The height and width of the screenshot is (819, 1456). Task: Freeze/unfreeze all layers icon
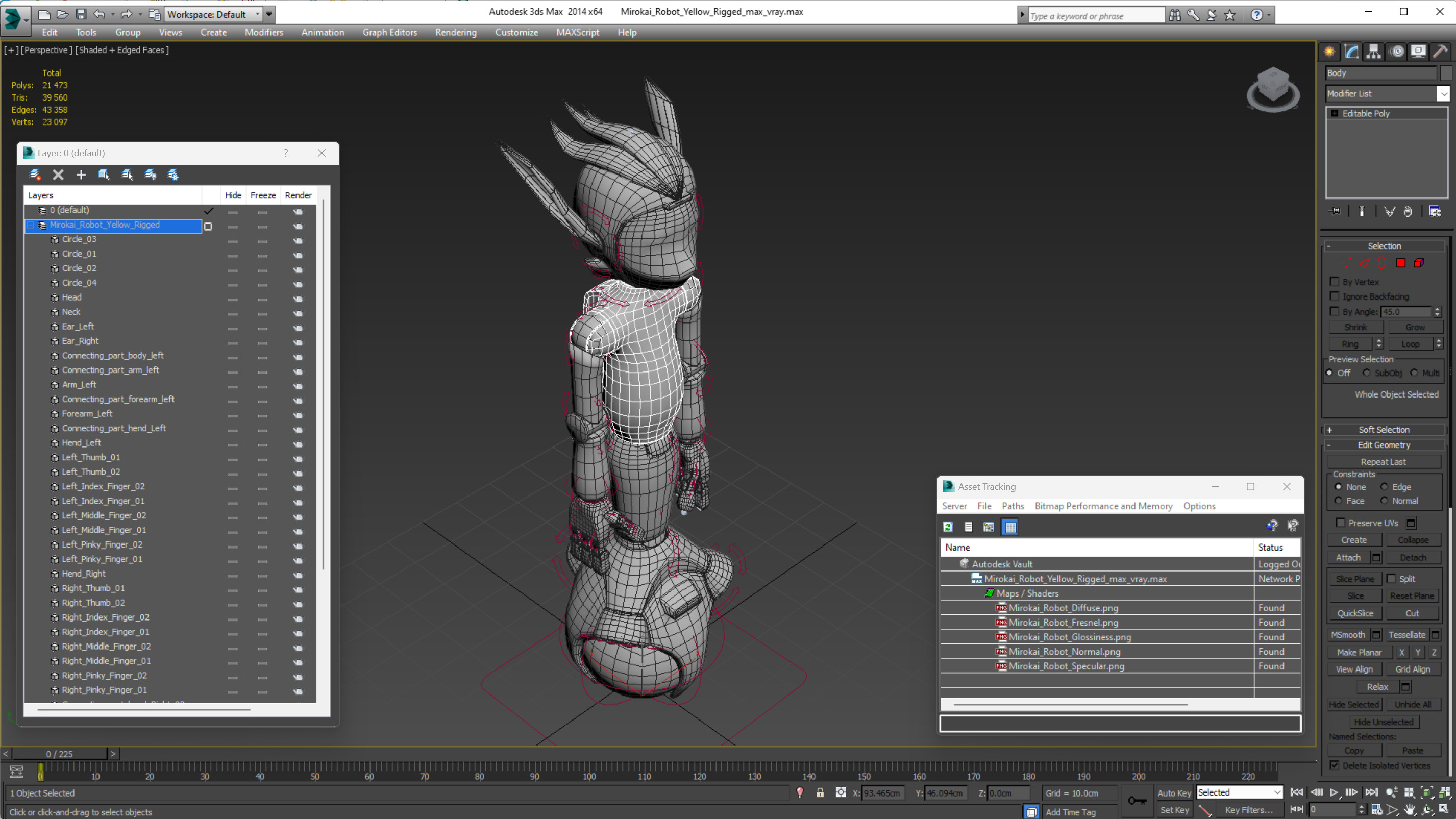coord(173,175)
